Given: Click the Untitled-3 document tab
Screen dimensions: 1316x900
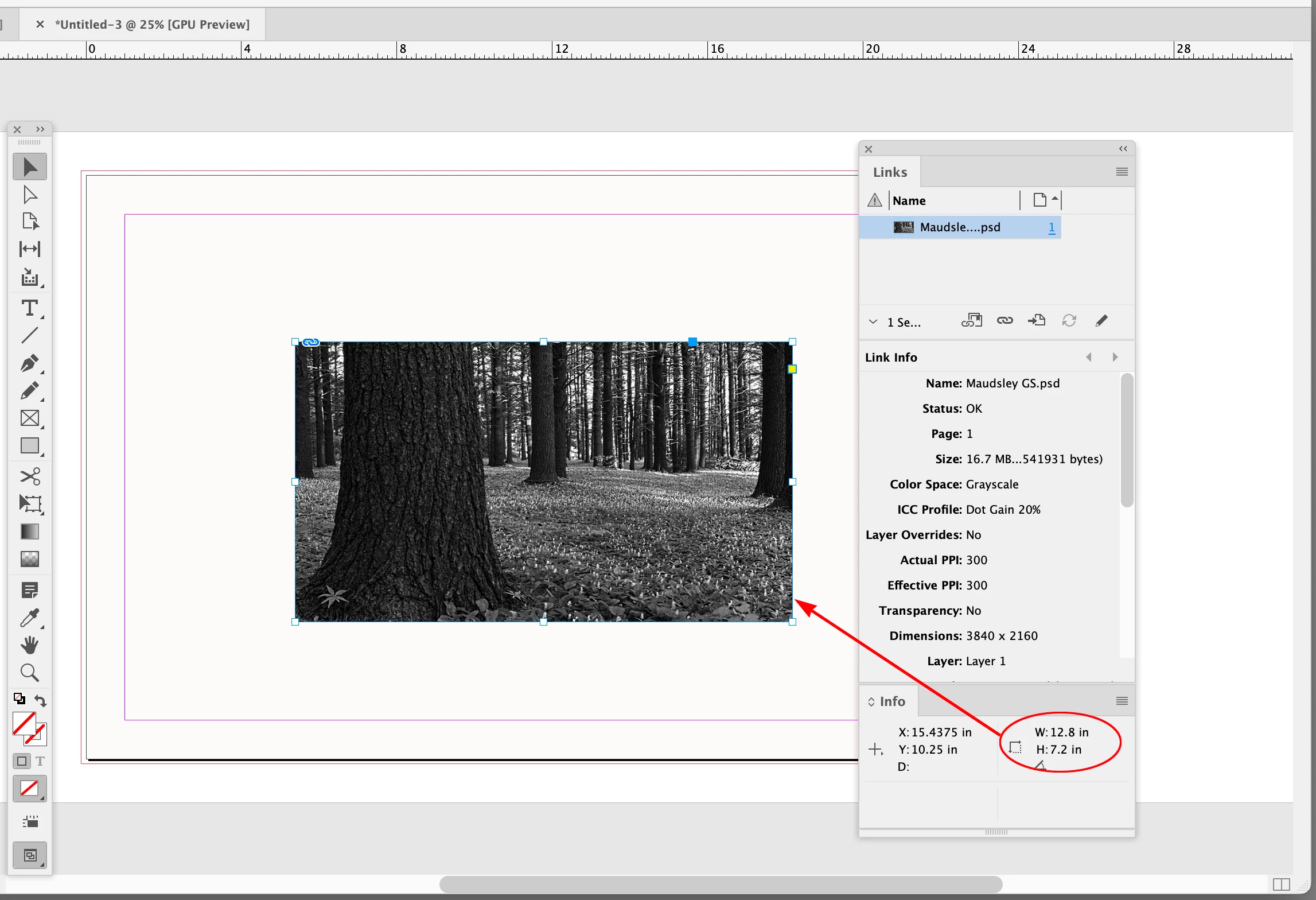Looking at the screenshot, I should 152,25.
